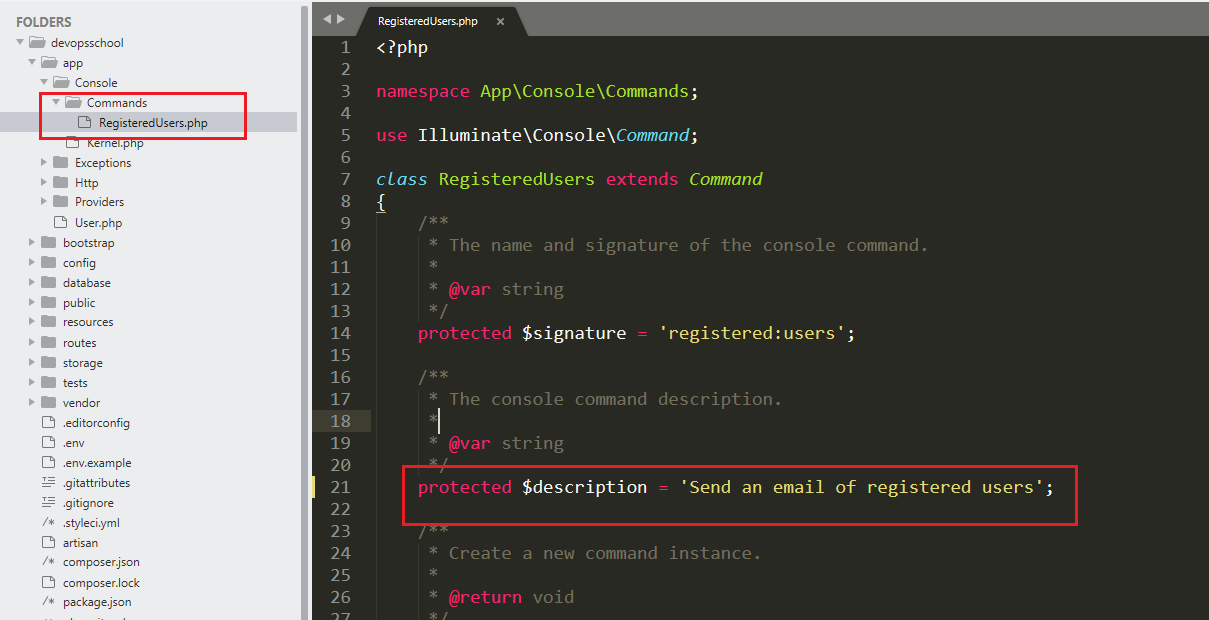Click the .styleci.yml file icon

(x=48, y=523)
